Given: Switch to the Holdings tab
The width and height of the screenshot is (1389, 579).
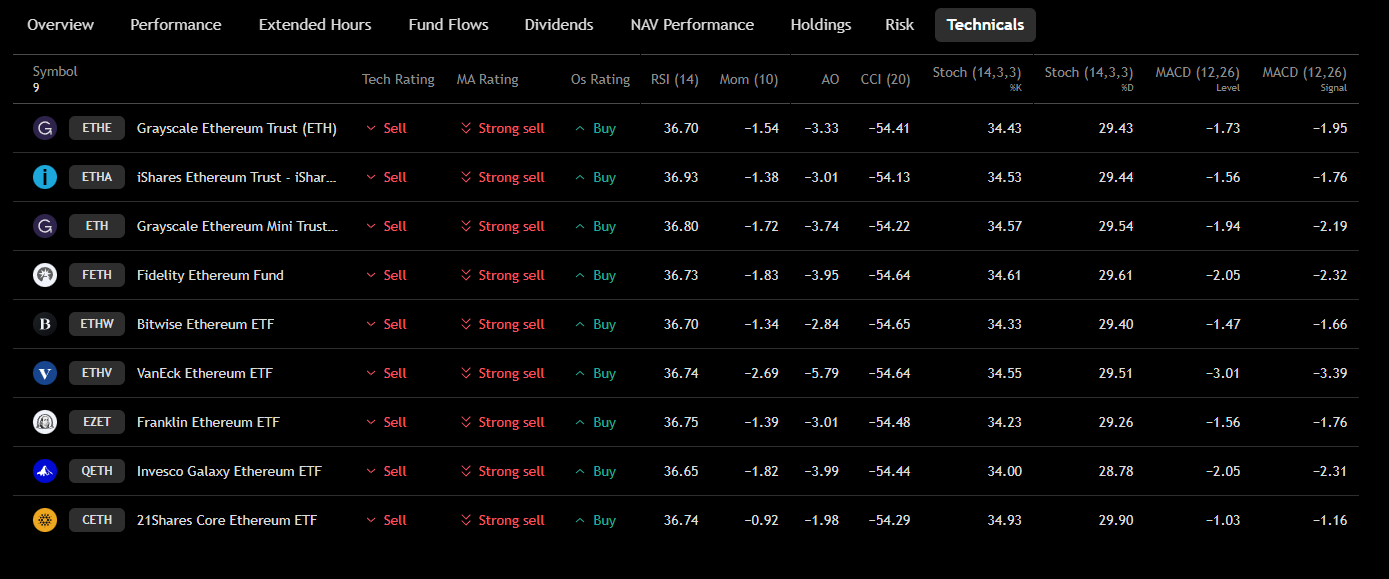Looking at the screenshot, I should point(821,25).
